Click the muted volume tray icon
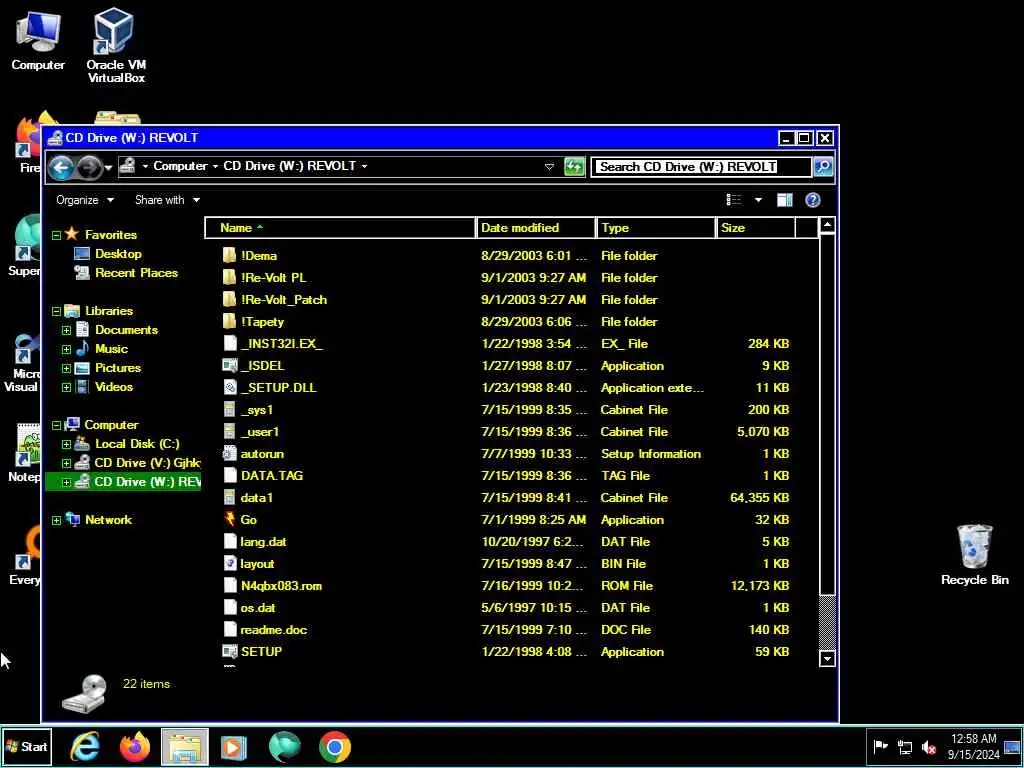The height and width of the screenshot is (768, 1024). (928, 747)
